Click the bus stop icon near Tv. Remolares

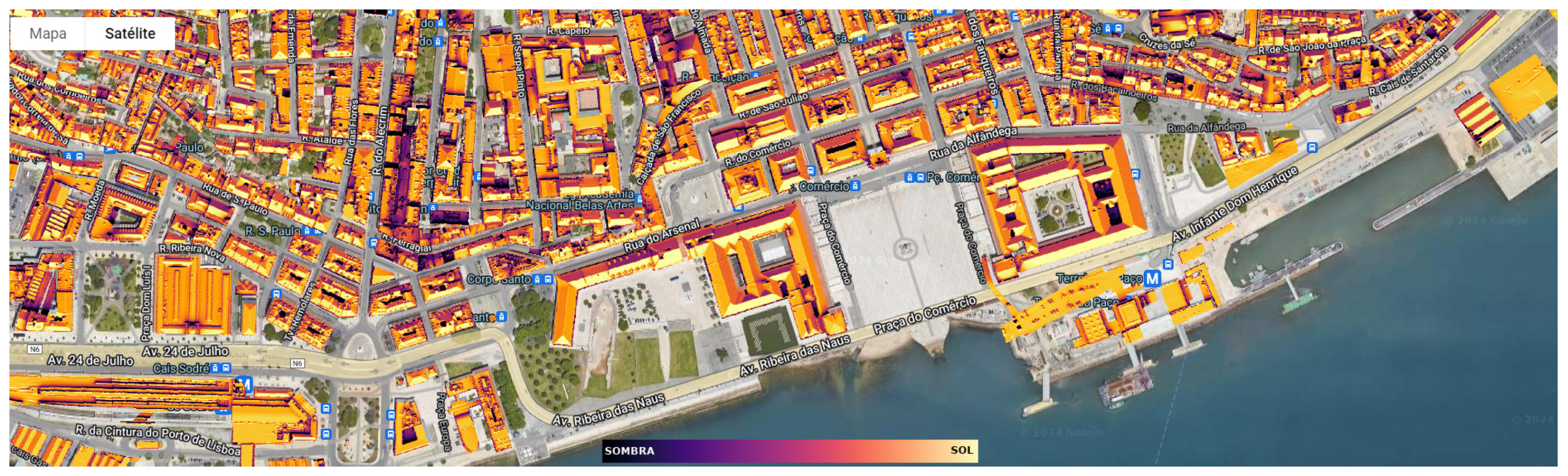tap(277, 294)
